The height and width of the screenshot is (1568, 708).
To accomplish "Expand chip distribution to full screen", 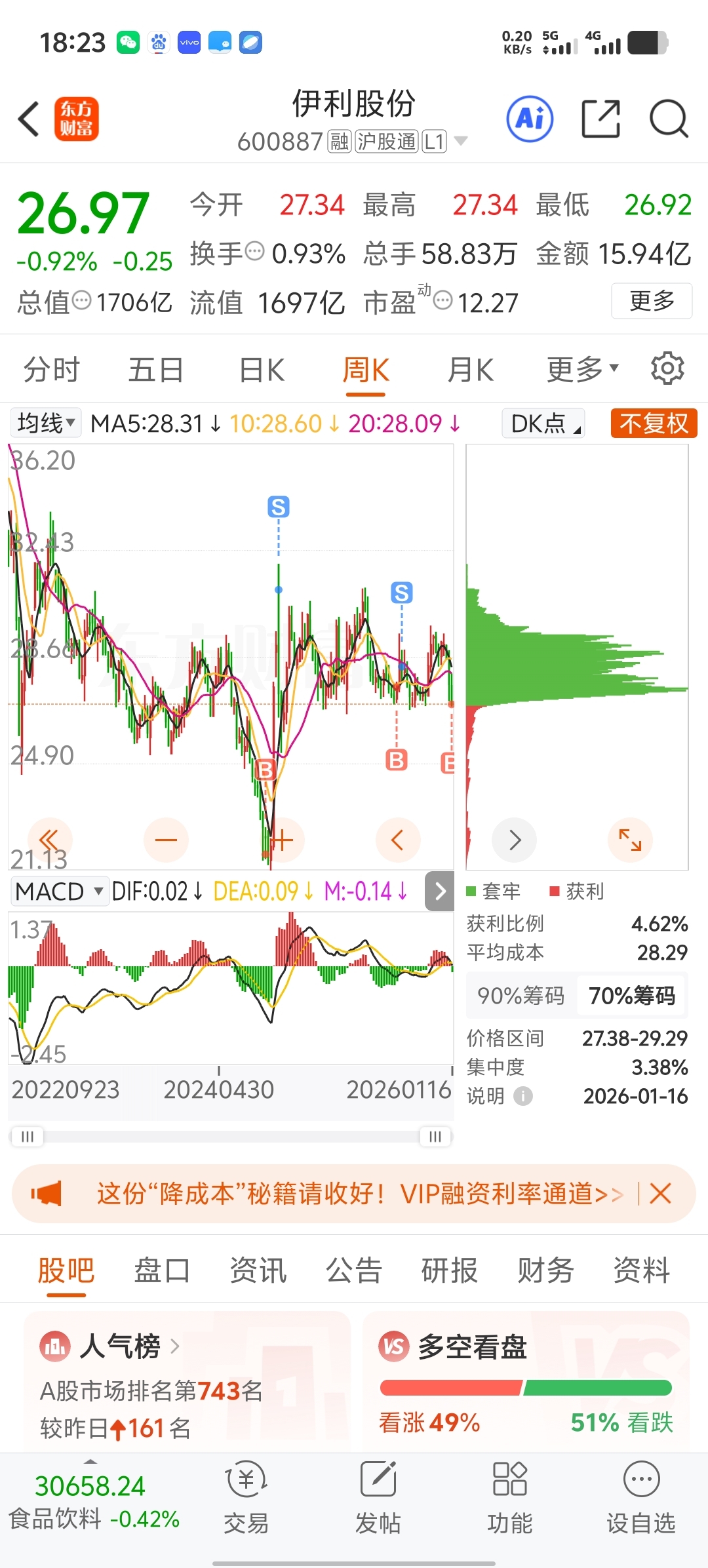I will tap(631, 840).
